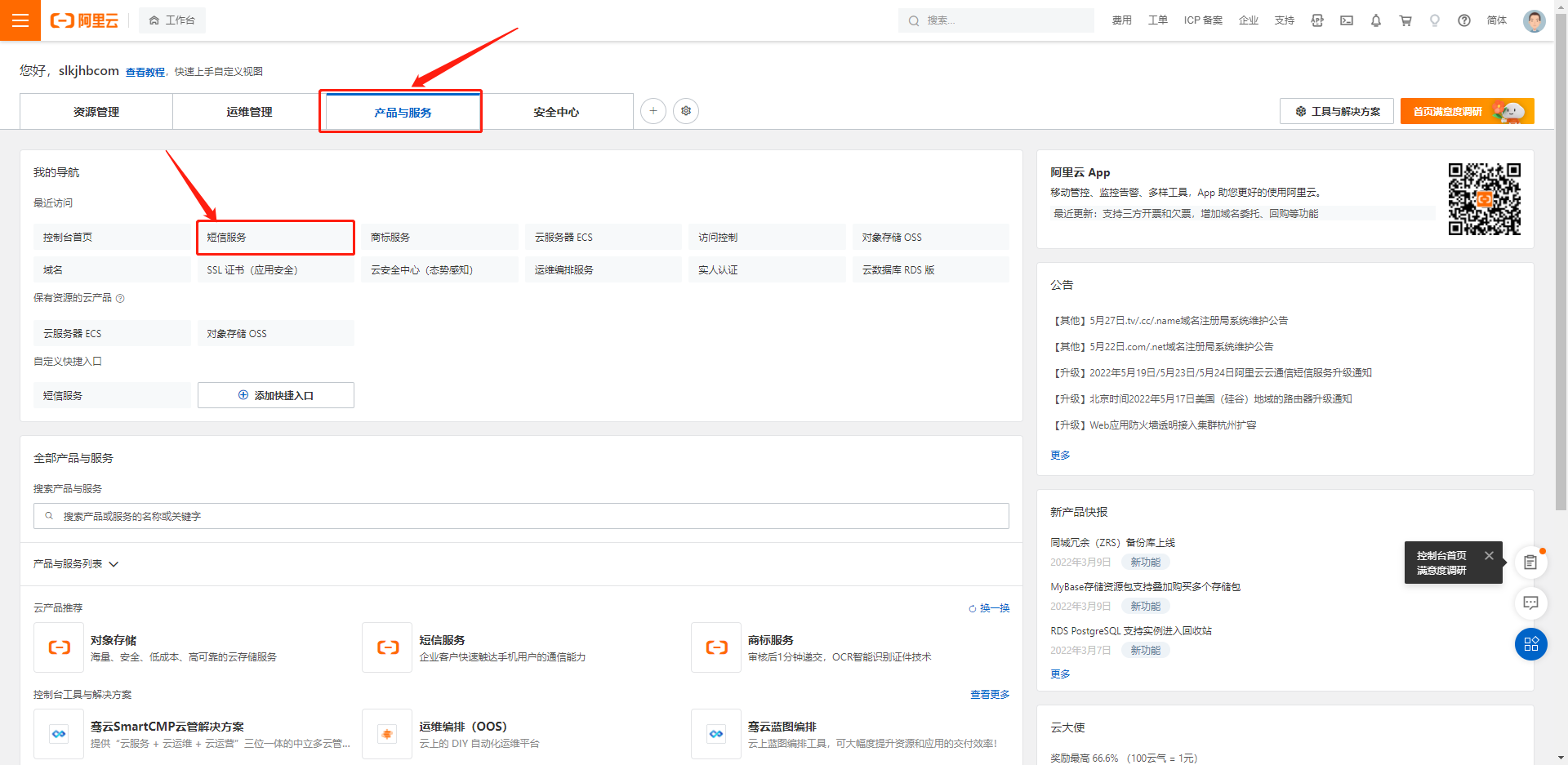Viewport: 1568px width, 765px height.
Task: Open 骞云SmartCMP云管解决方案 card
Action: pyautogui.click(x=193, y=734)
